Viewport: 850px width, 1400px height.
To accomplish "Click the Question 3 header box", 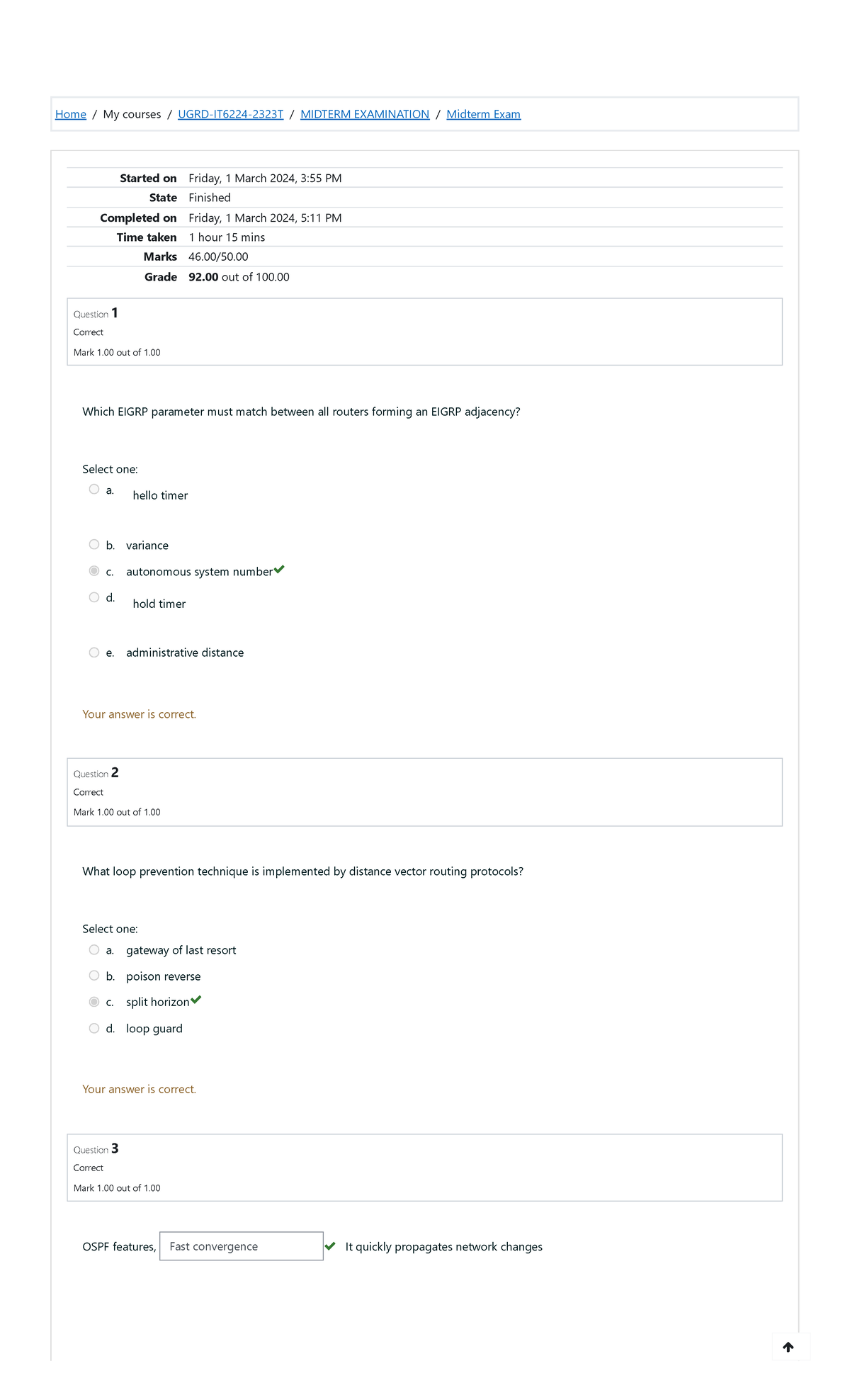I will 424,1167.
